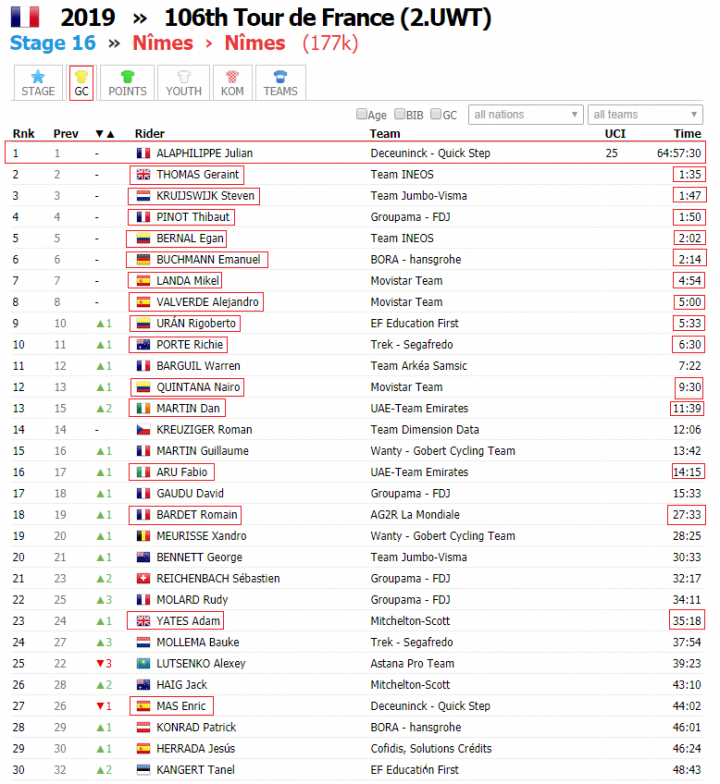Open the TEAMS classification tab
Viewport: 720px width, 784px height.
pyautogui.click(x=280, y=83)
